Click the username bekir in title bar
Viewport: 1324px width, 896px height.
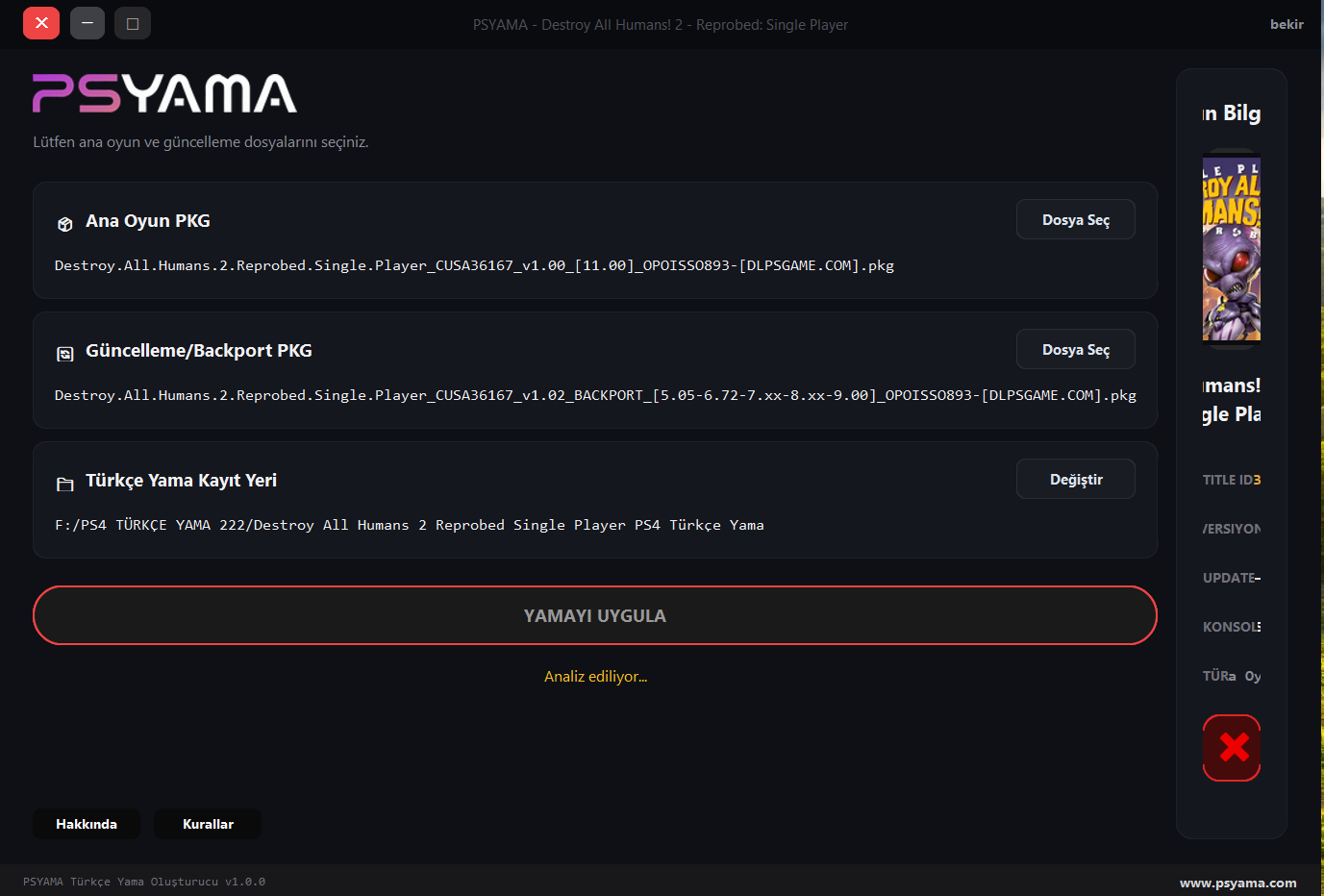(1287, 24)
